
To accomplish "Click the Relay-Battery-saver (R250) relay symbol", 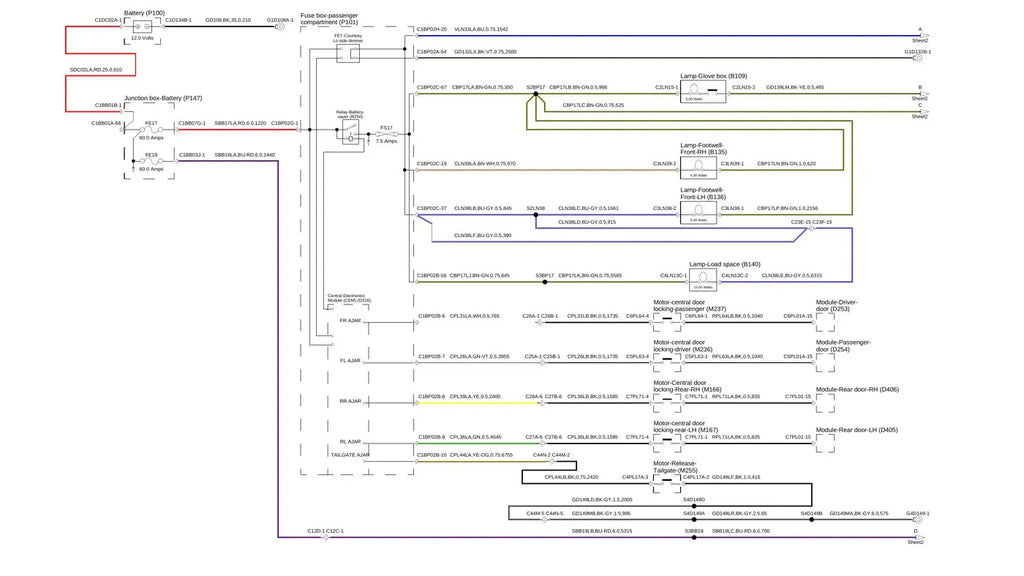I will point(351,133).
